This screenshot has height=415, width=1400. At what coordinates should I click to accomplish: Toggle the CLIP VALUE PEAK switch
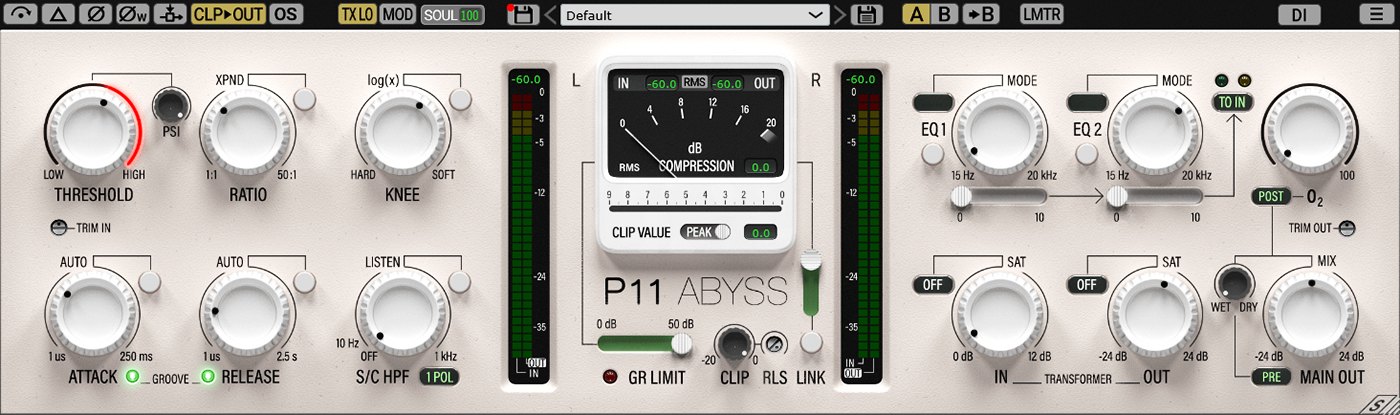(706, 232)
